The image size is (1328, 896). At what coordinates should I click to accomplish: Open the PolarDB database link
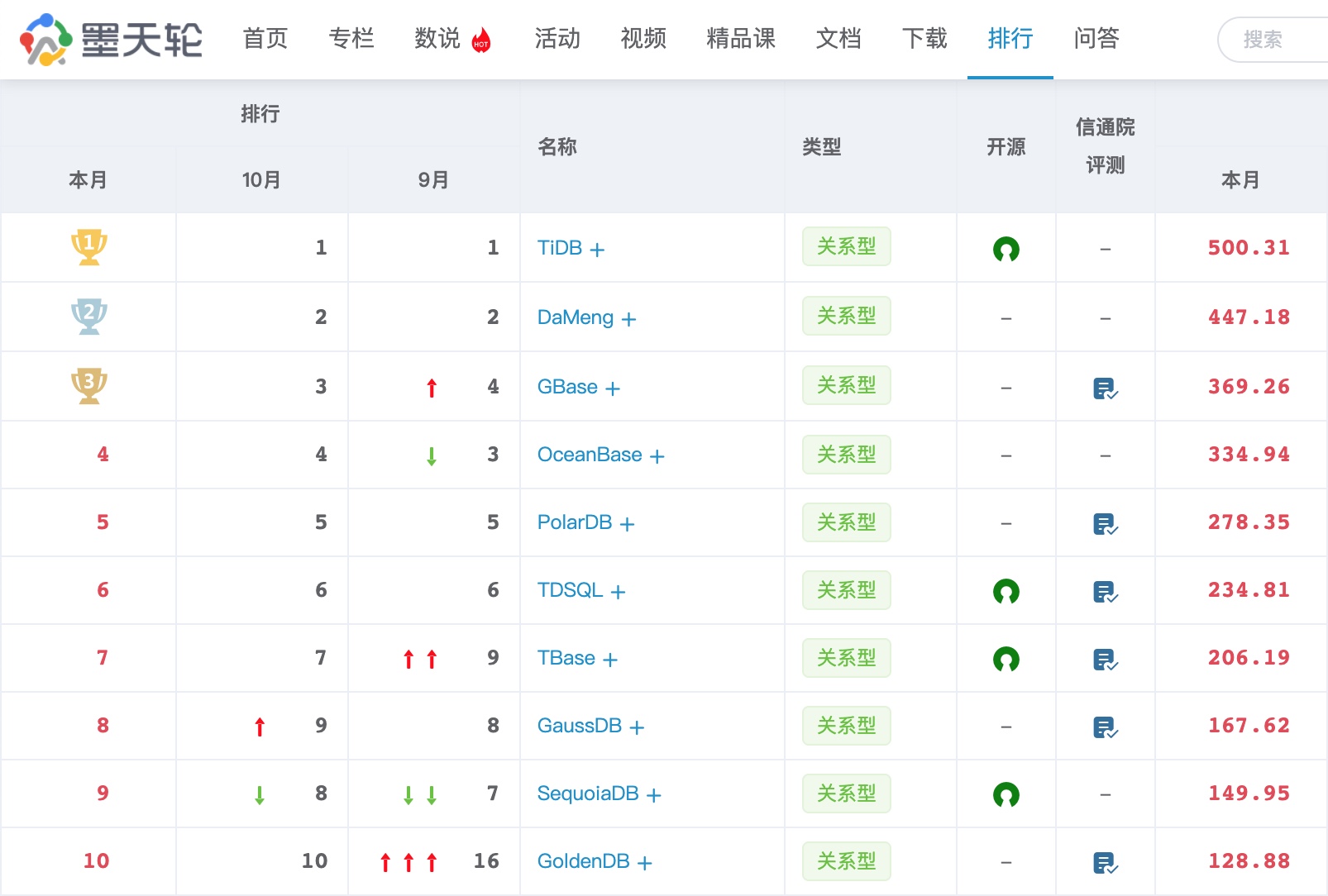click(574, 522)
